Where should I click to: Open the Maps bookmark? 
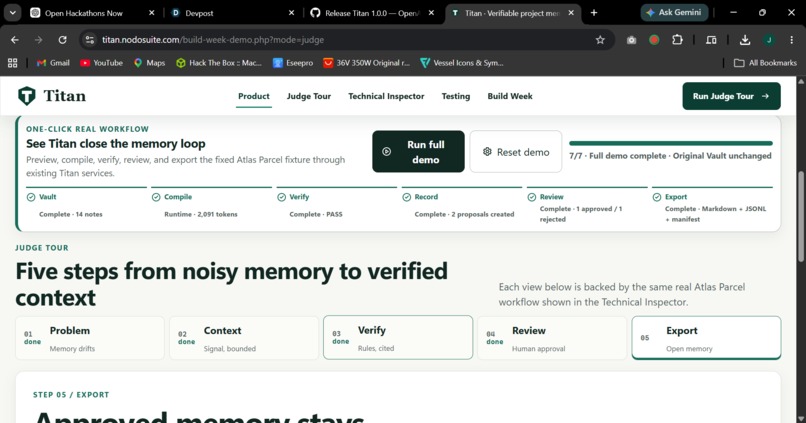point(150,63)
